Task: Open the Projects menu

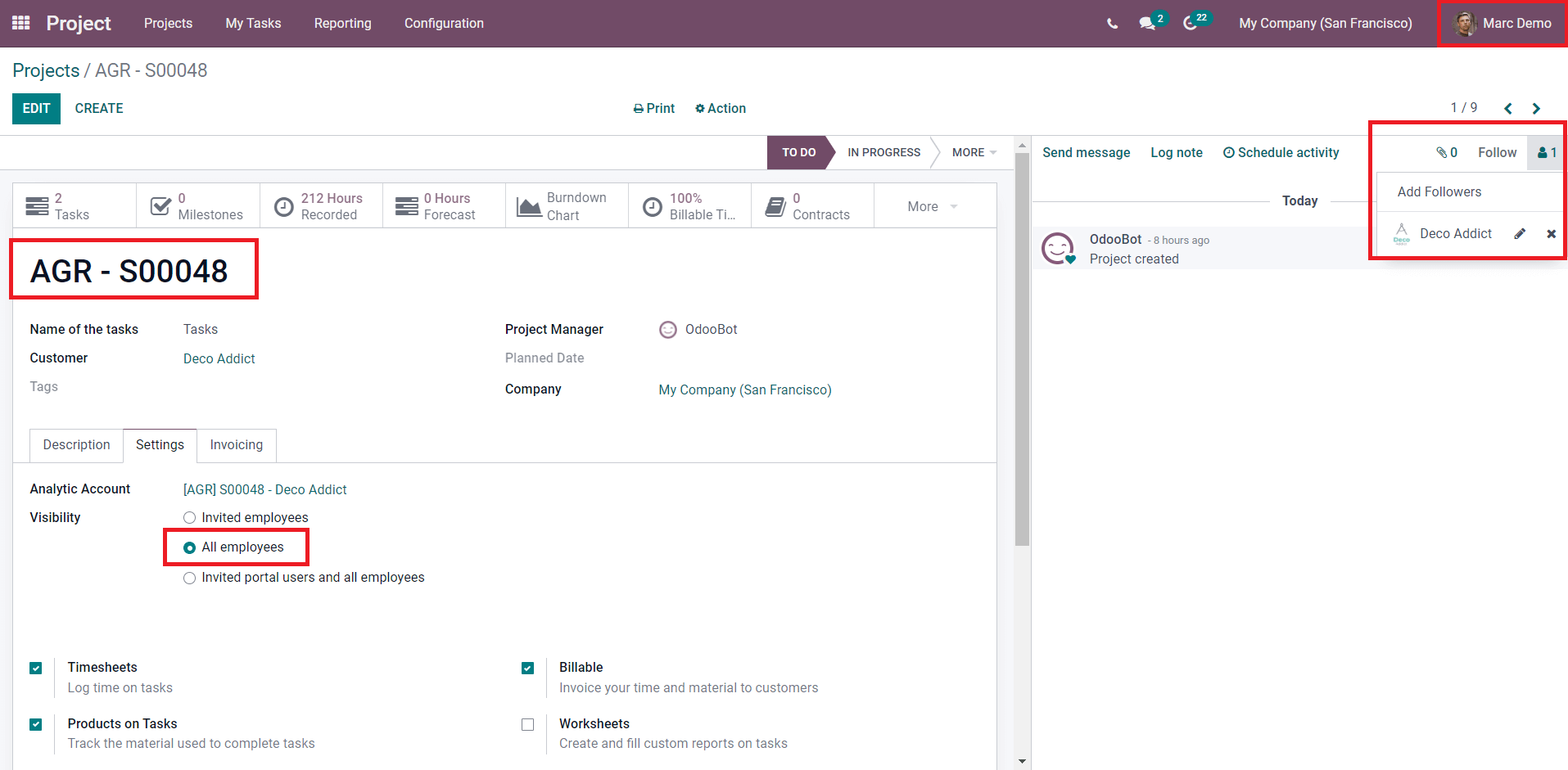Action: 169,23
